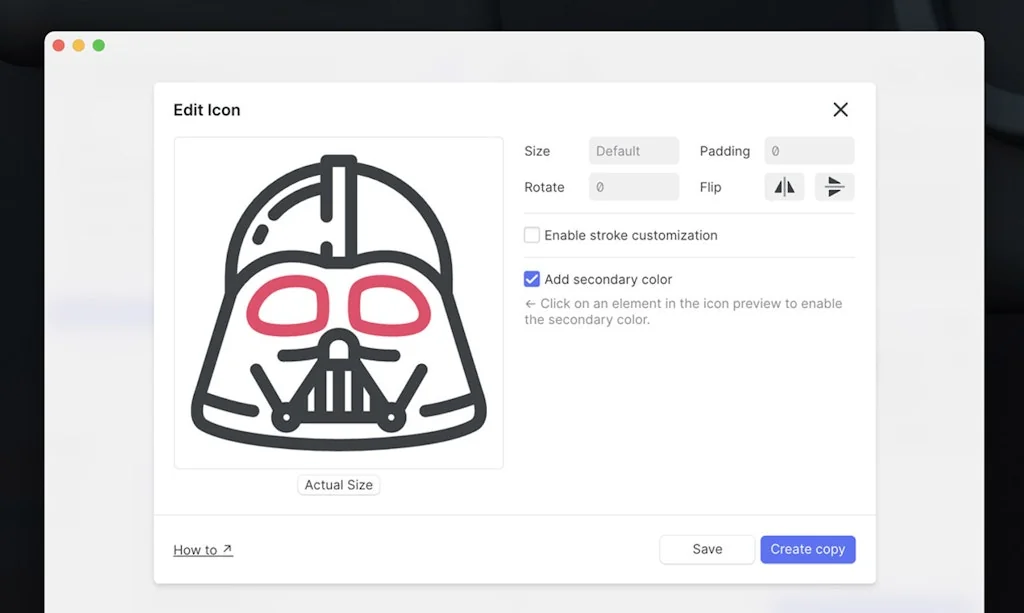Click the Darth Vader icon preview area

pos(338,302)
